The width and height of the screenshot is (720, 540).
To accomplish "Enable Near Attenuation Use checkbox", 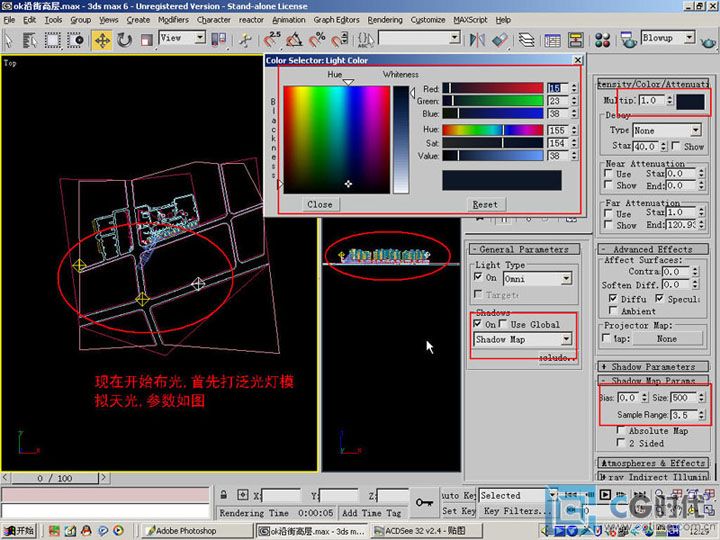I will click(x=608, y=174).
